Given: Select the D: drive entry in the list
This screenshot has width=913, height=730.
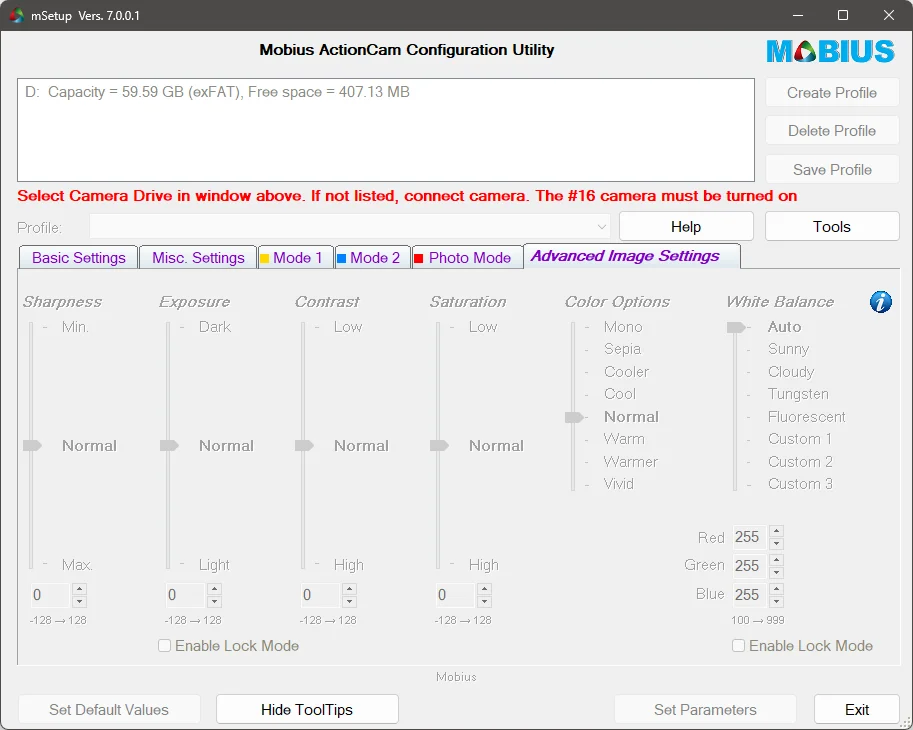Looking at the screenshot, I should 217,92.
